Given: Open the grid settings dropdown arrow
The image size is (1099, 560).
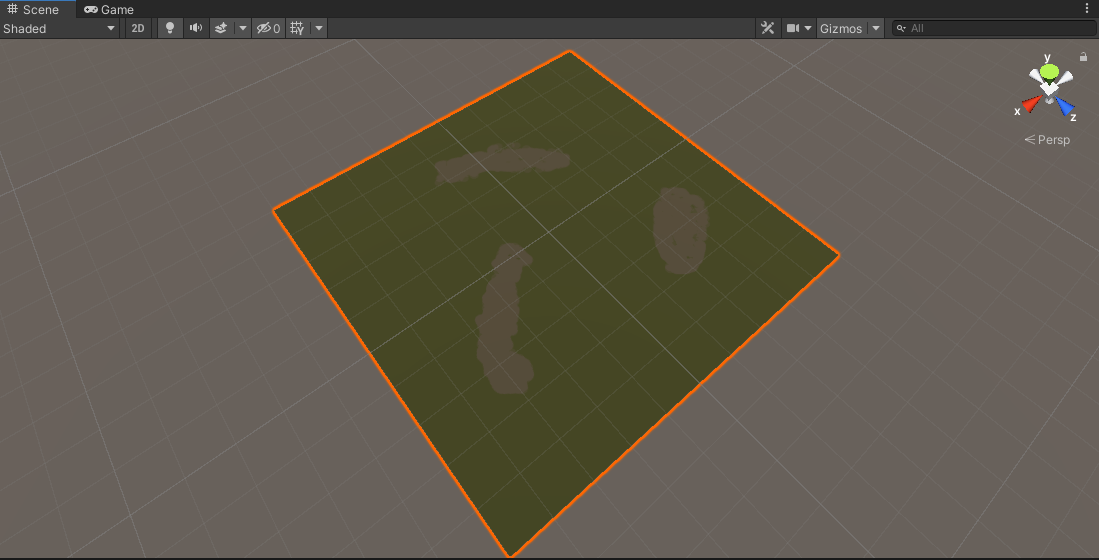Looking at the screenshot, I should 319,28.
